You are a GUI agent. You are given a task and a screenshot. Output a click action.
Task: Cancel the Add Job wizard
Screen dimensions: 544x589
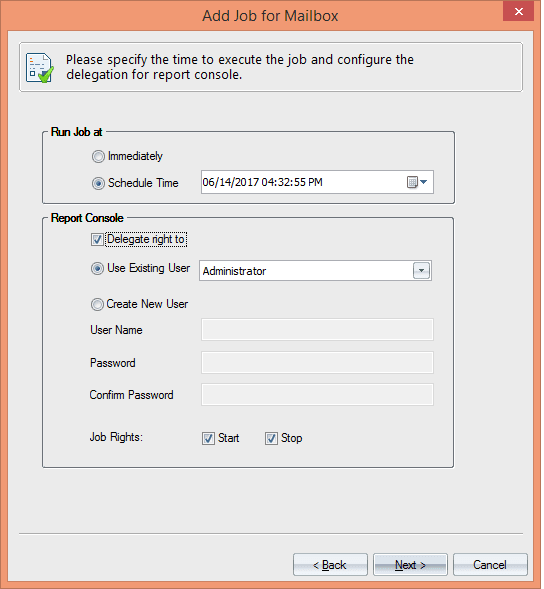pos(490,565)
